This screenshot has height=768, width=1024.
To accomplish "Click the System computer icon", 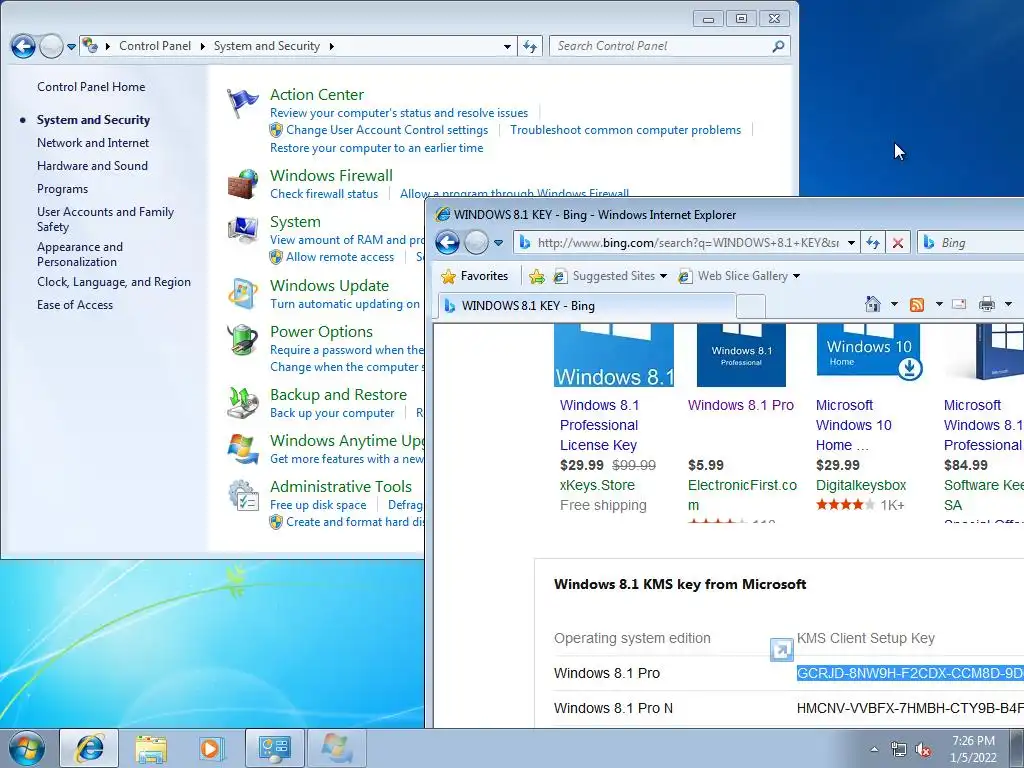I will tap(243, 230).
